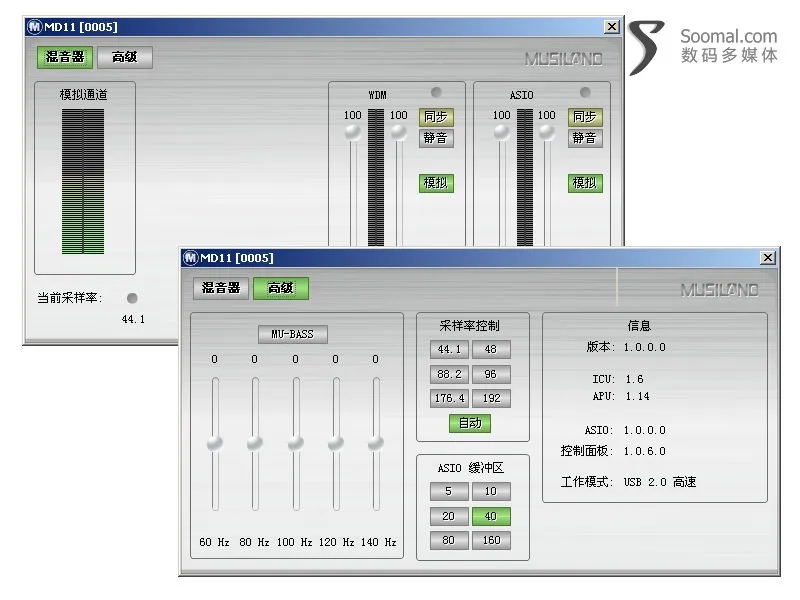Adjust the 120 Hz bass slider
The image size is (800, 600).
[336, 443]
